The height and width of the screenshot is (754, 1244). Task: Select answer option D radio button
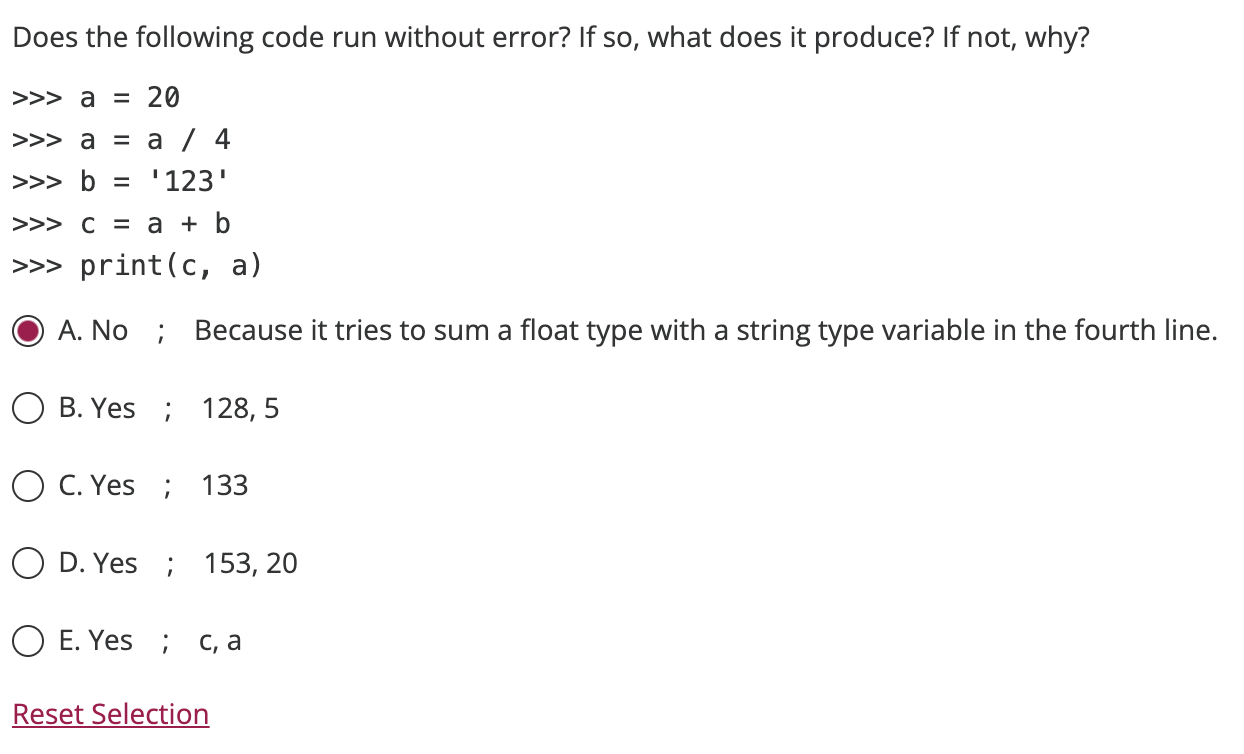pos(28,563)
